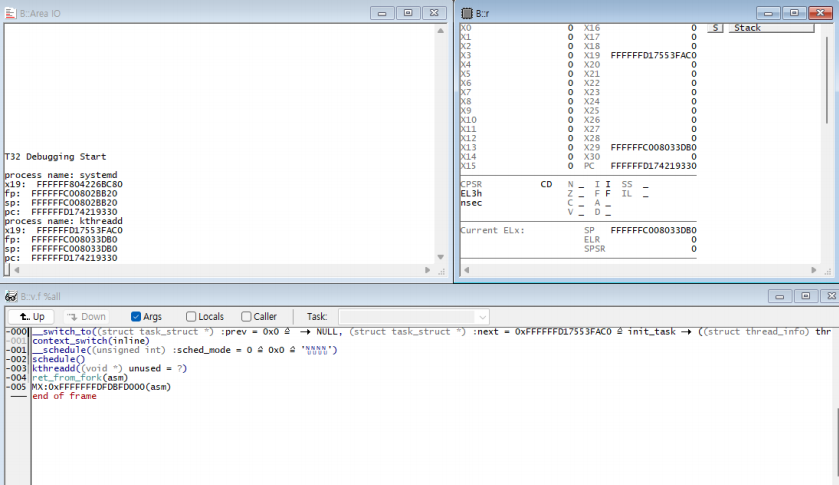Enable the Locals checkbox
This screenshot has width=839, height=485.
click(x=191, y=316)
